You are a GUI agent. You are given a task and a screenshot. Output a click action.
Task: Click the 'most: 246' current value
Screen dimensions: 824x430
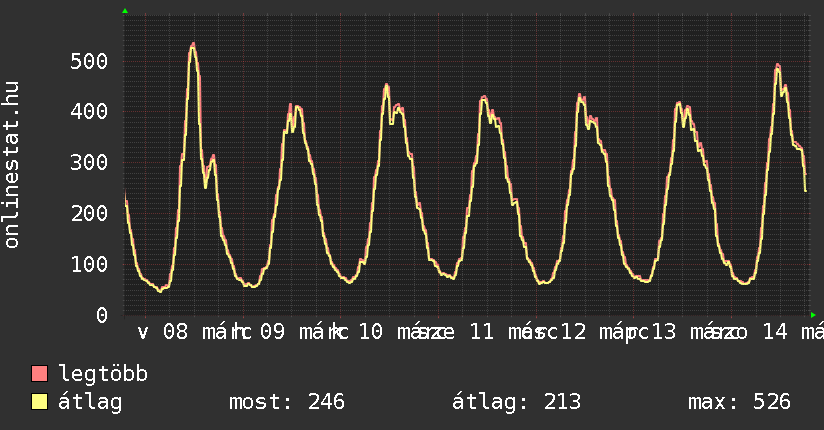[287, 402]
